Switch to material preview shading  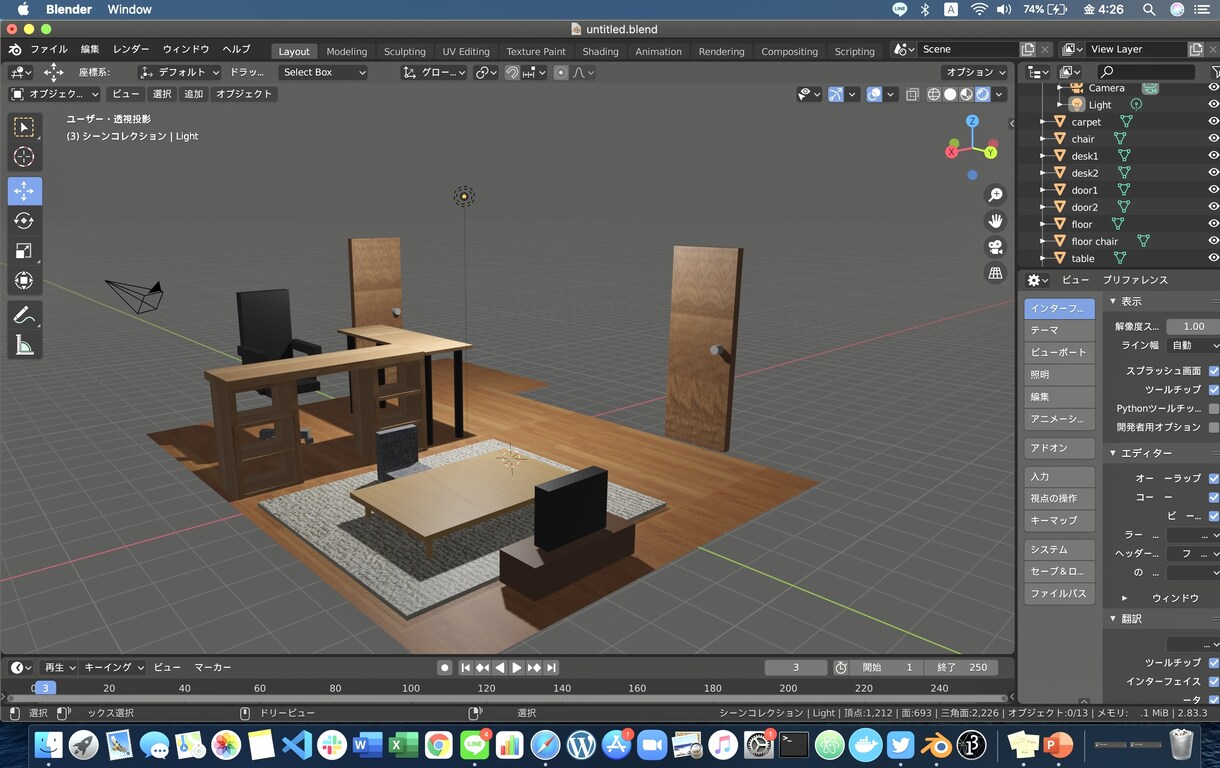[966, 94]
